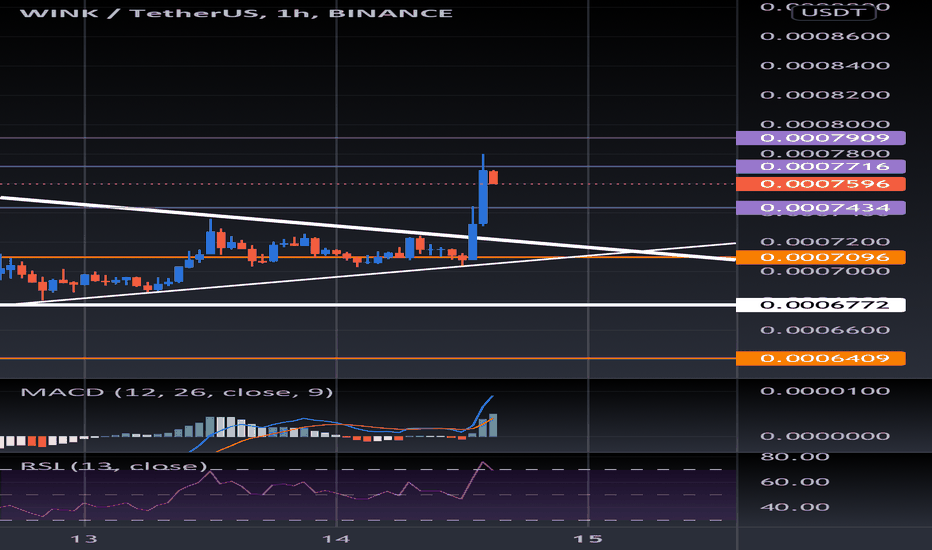Select the tall blue breakout candle
Screen dimensions: 932x550
[x=483, y=196]
